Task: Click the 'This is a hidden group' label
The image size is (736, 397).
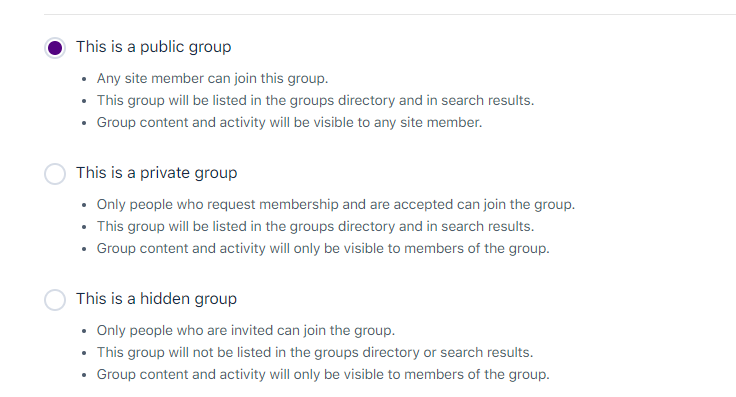Action: (x=156, y=299)
